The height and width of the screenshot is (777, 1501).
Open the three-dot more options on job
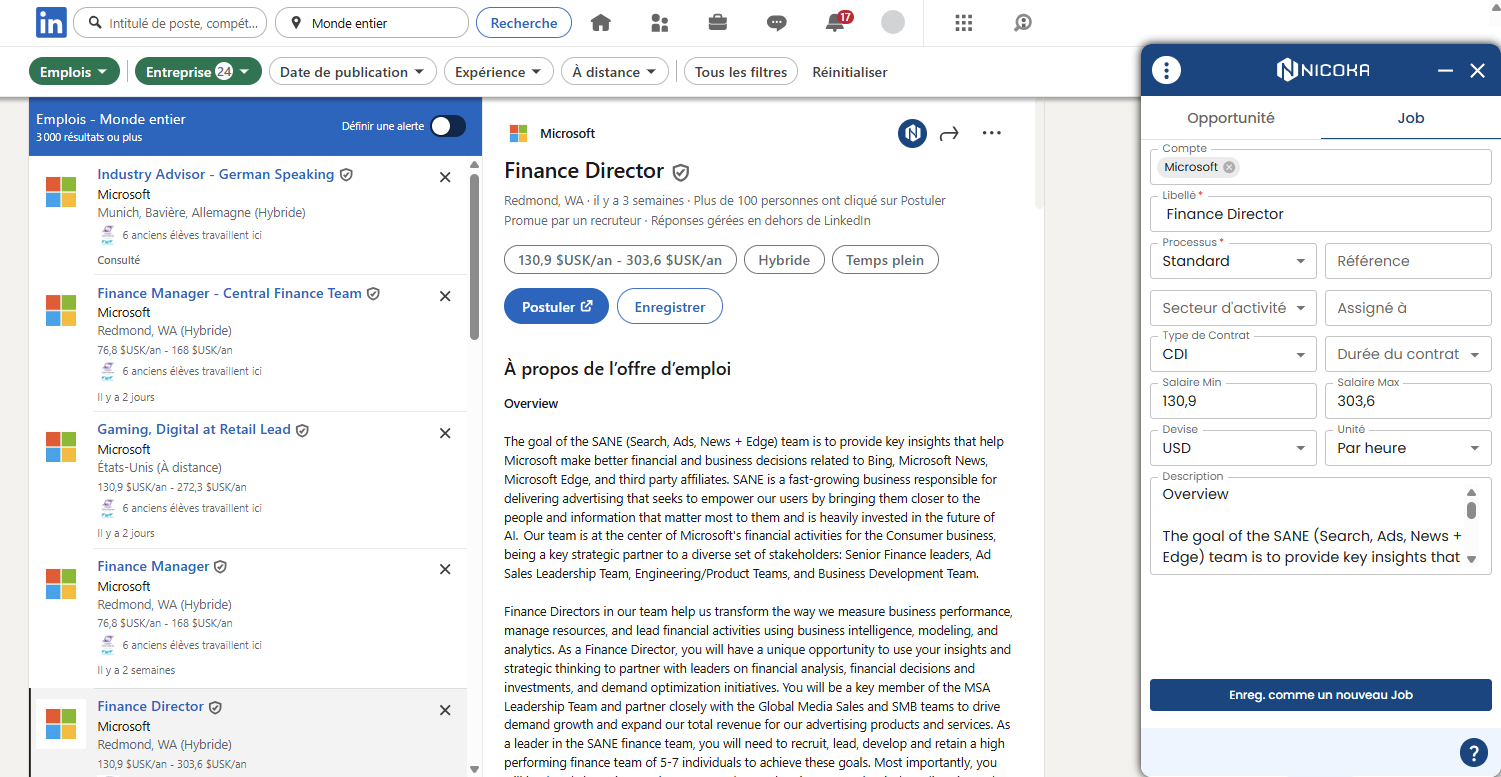[991, 133]
